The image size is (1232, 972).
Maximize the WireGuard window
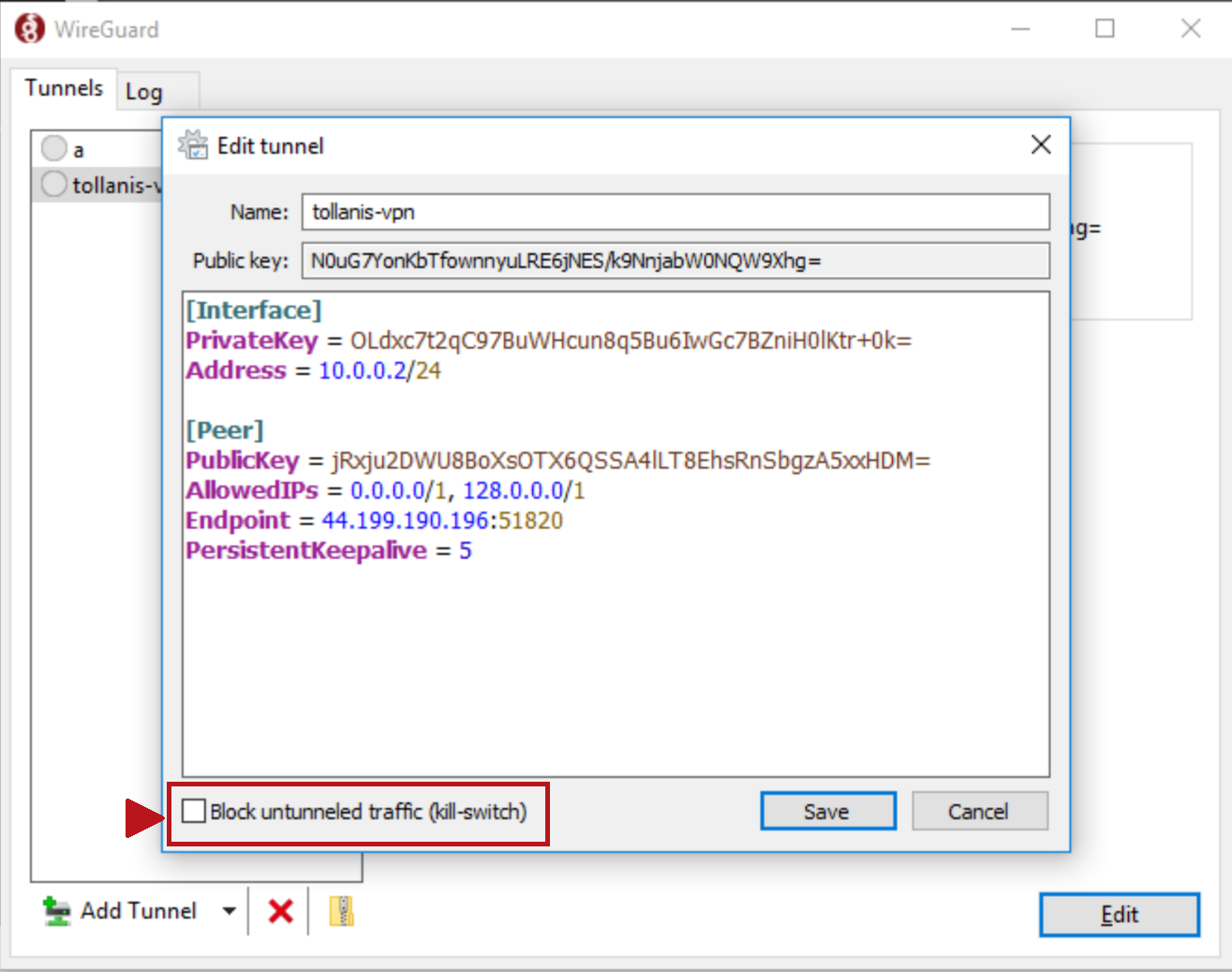pos(1105,29)
